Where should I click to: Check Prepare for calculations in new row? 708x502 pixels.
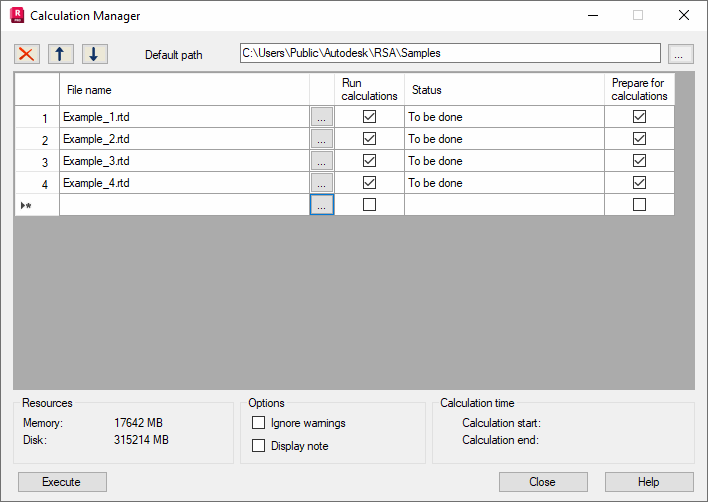pyautogui.click(x=639, y=205)
